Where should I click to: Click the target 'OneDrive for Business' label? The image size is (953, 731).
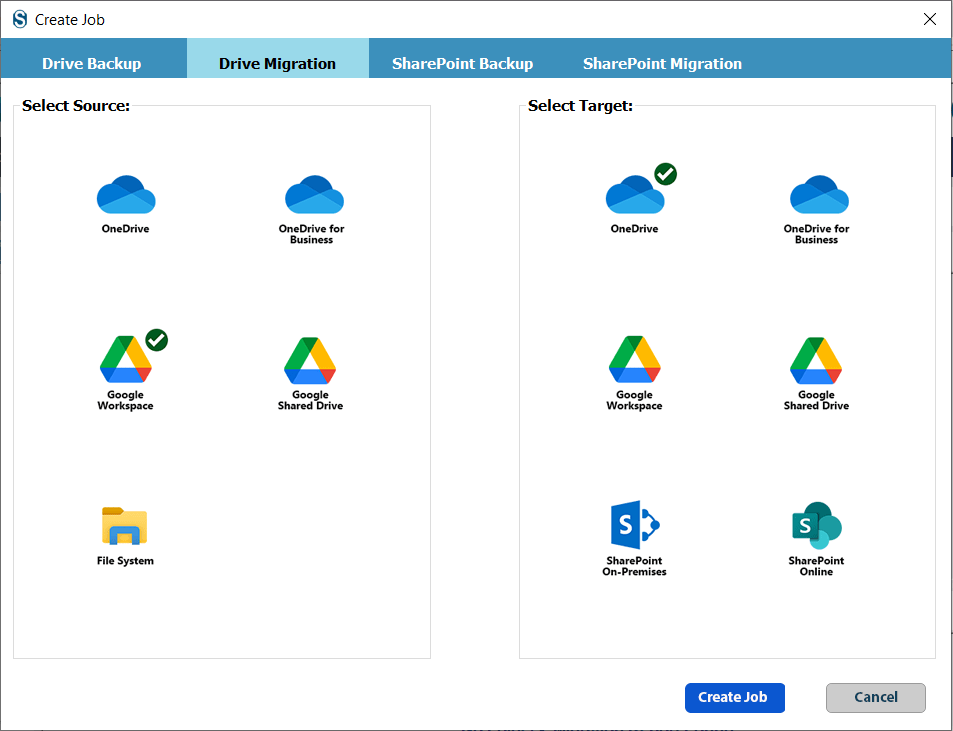coord(816,234)
